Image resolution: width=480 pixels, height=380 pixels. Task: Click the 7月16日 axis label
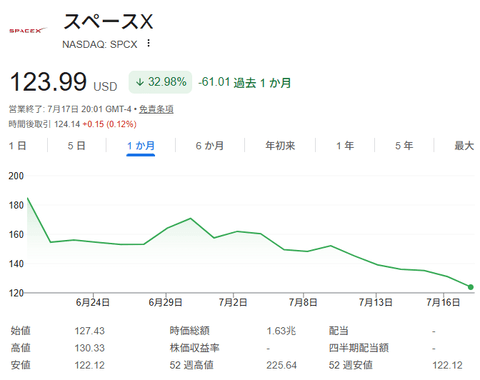[443, 302]
